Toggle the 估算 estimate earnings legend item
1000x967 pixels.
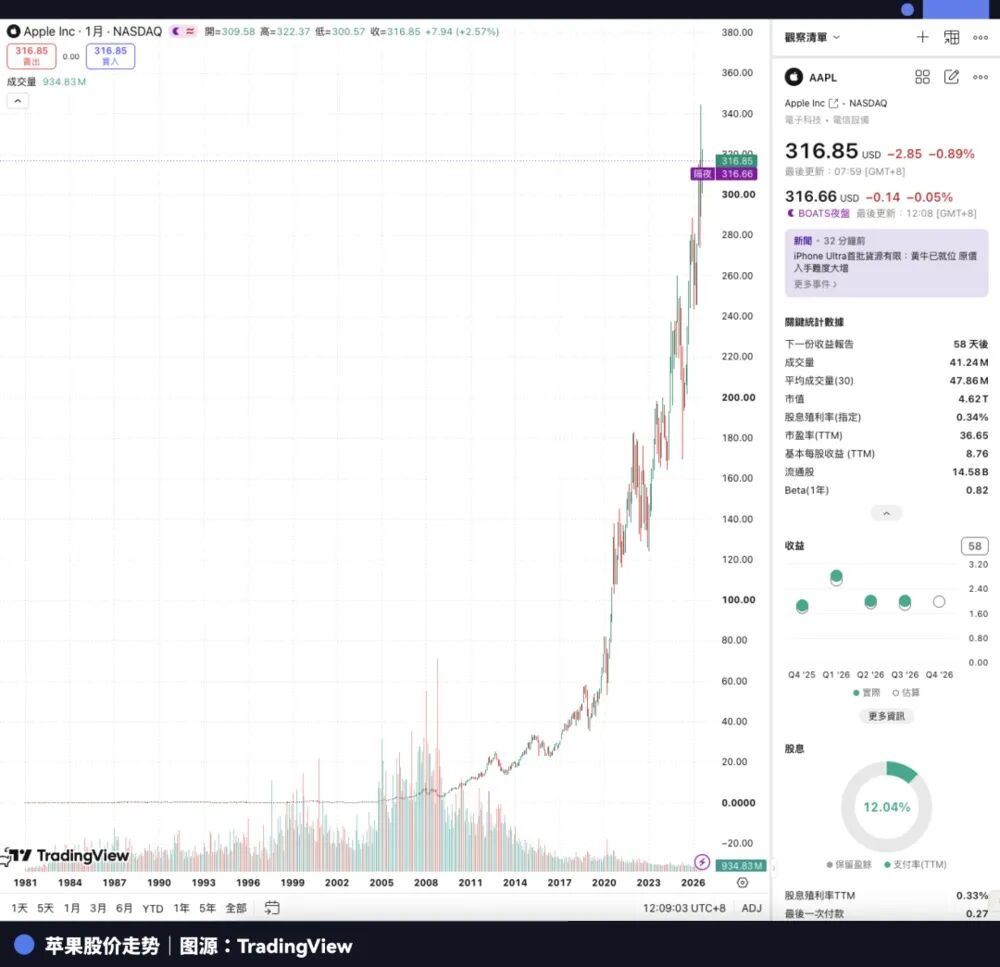[x=906, y=693]
